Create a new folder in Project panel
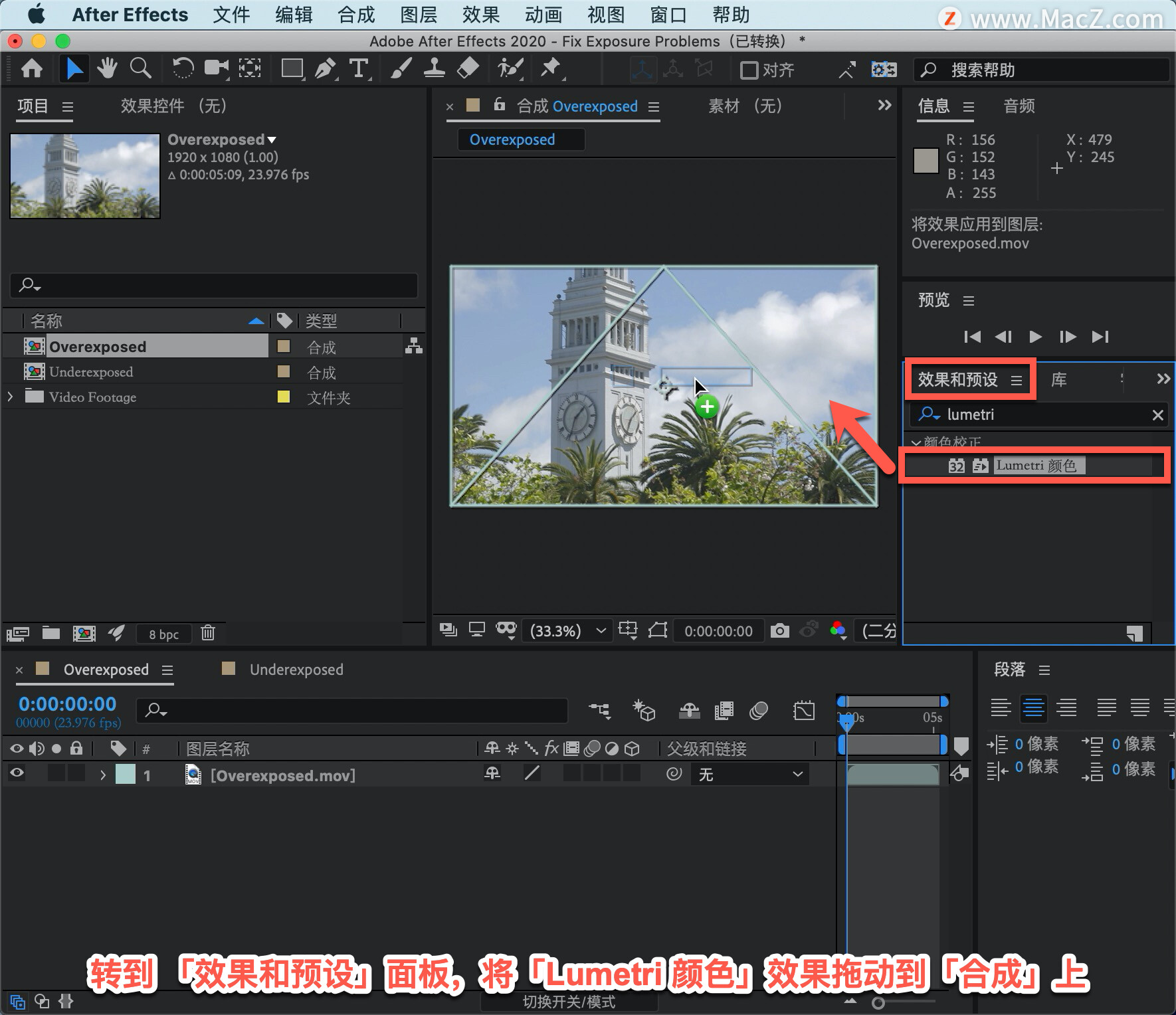The width and height of the screenshot is (1176, 1015). [51, 633]
